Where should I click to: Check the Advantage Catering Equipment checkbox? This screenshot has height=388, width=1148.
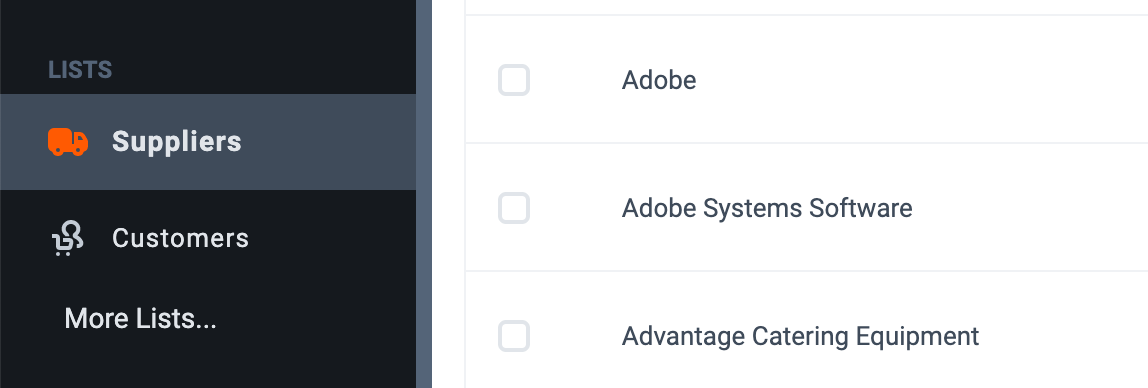(x=514, y=336)
